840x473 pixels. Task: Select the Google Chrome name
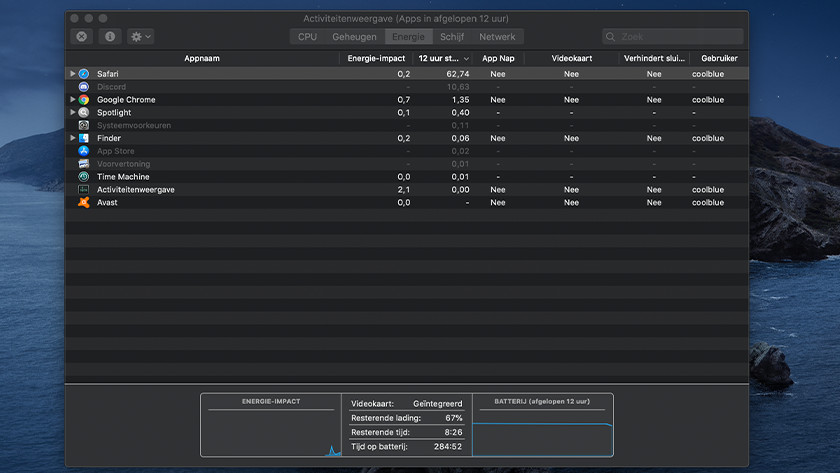[x=126, y=100]
